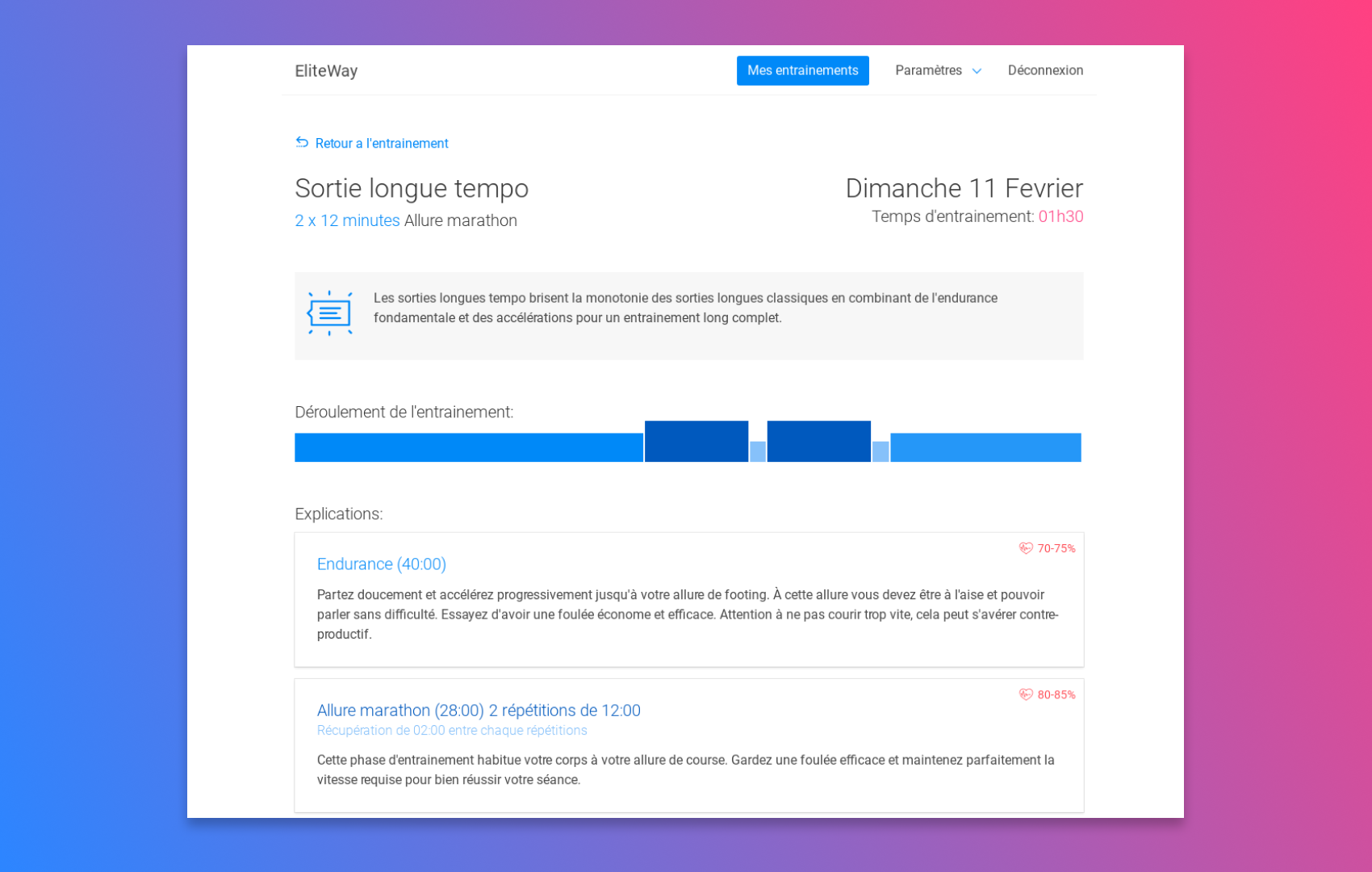Click the Explications label
1372x872 pixels.
coord(339,514)
